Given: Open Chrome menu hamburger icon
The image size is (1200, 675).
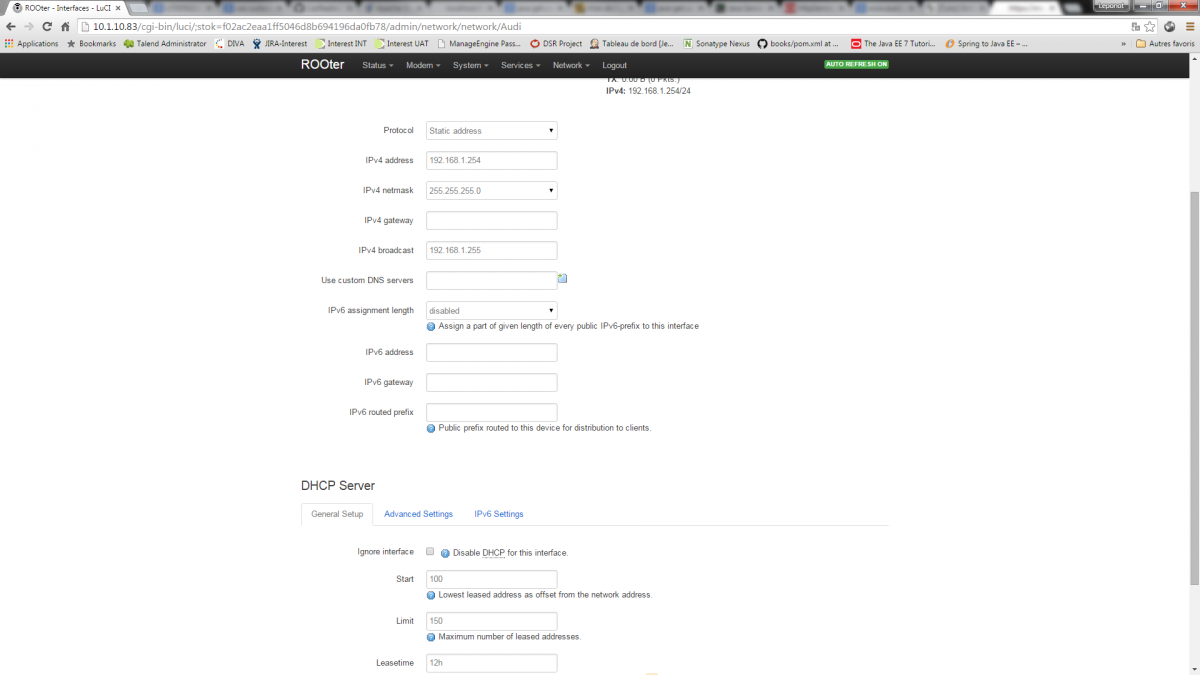Looking at the screenshot, I should [1186, 27].
